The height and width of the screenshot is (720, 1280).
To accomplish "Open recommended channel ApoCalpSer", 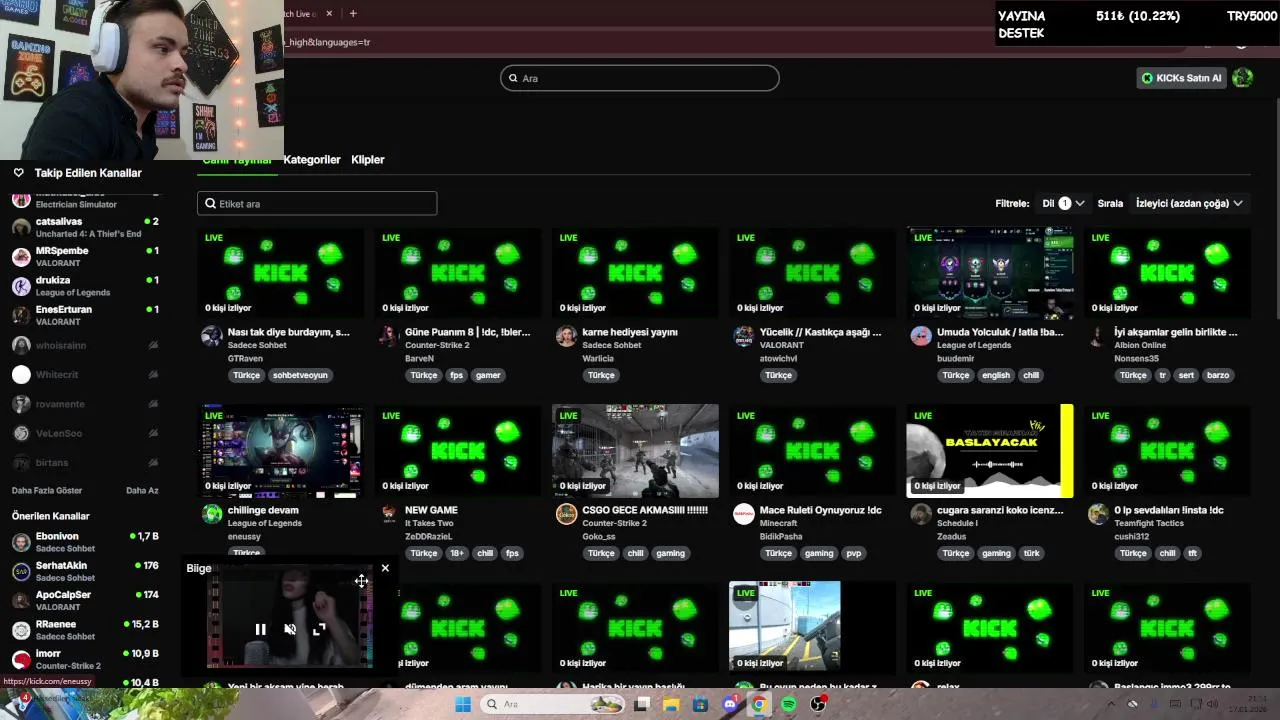I will [x=85, y=600].
